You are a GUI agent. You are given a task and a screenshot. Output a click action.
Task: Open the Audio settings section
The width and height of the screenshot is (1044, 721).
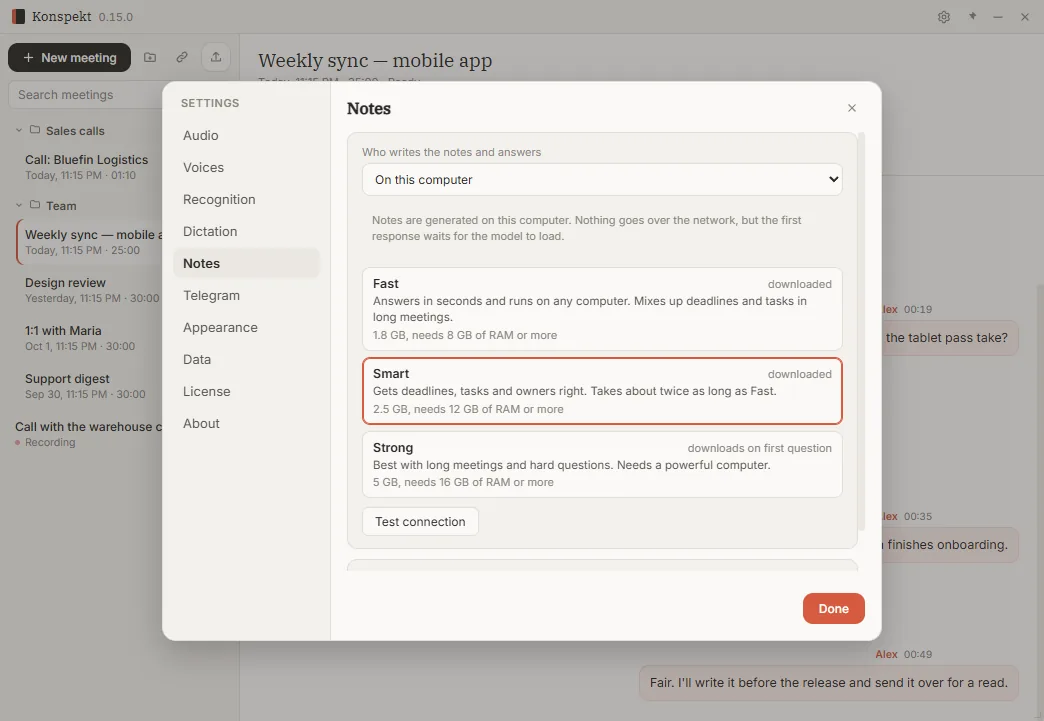coord(246,135)
